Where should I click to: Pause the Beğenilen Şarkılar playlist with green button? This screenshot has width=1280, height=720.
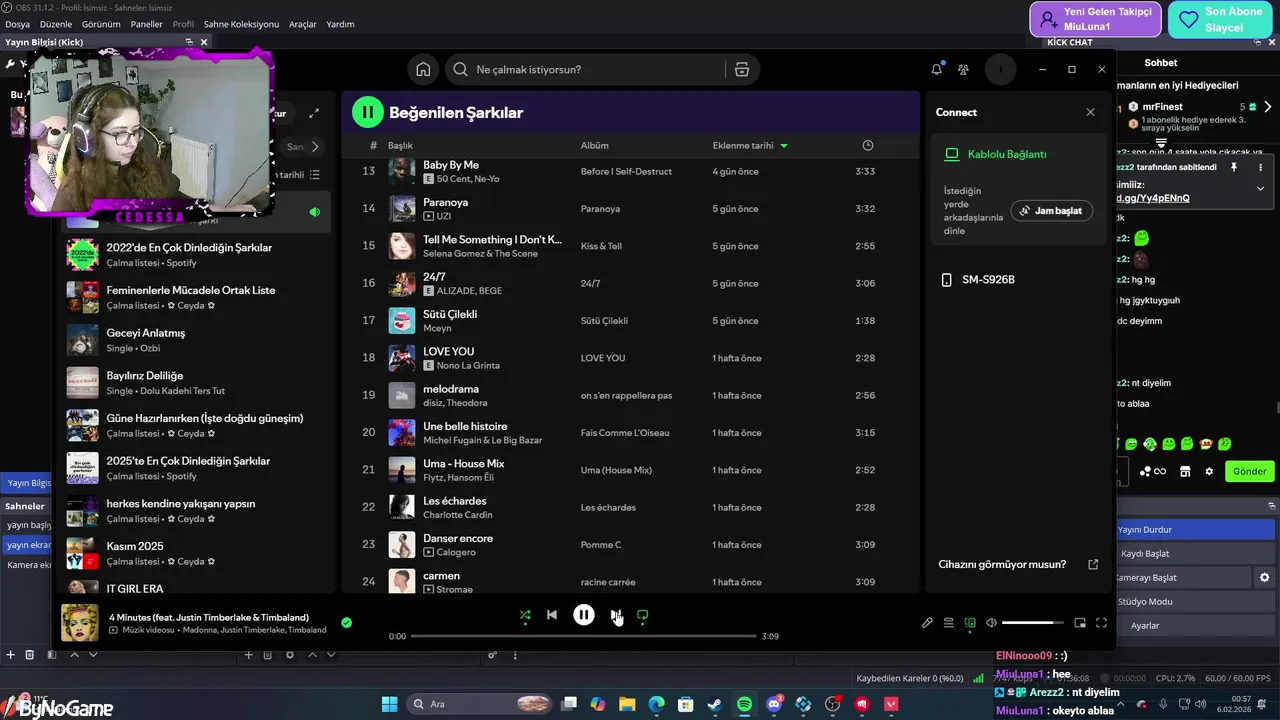tap(368, 112)
